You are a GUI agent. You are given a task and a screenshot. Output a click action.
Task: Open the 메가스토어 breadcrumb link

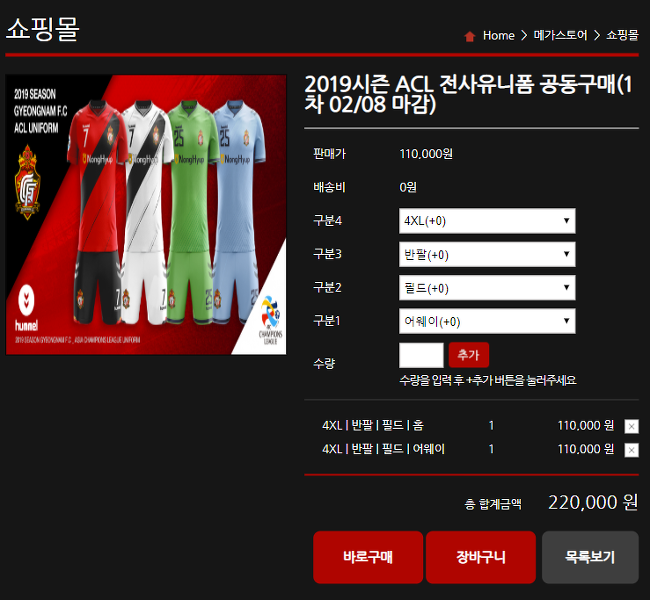(560, 35)
